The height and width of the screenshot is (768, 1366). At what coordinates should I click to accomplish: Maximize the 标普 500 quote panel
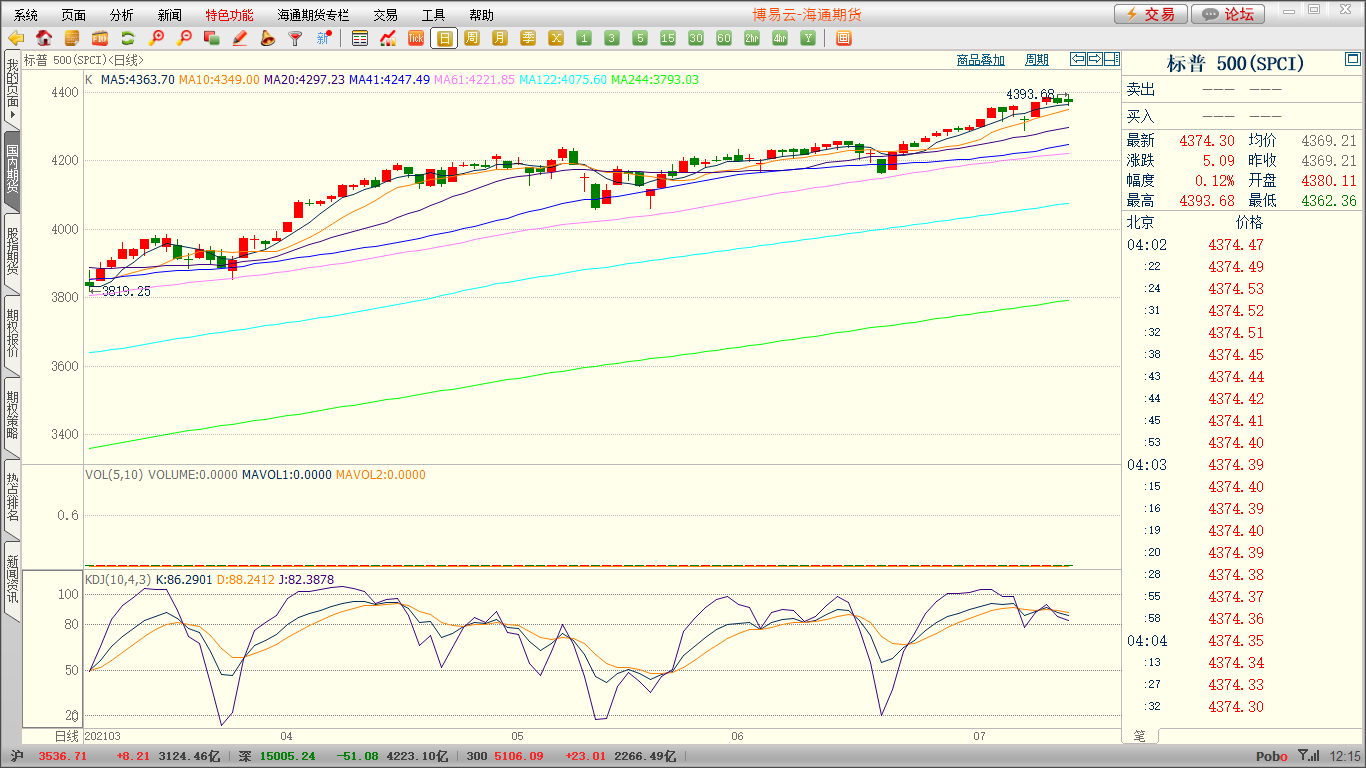coord(1352,61)
